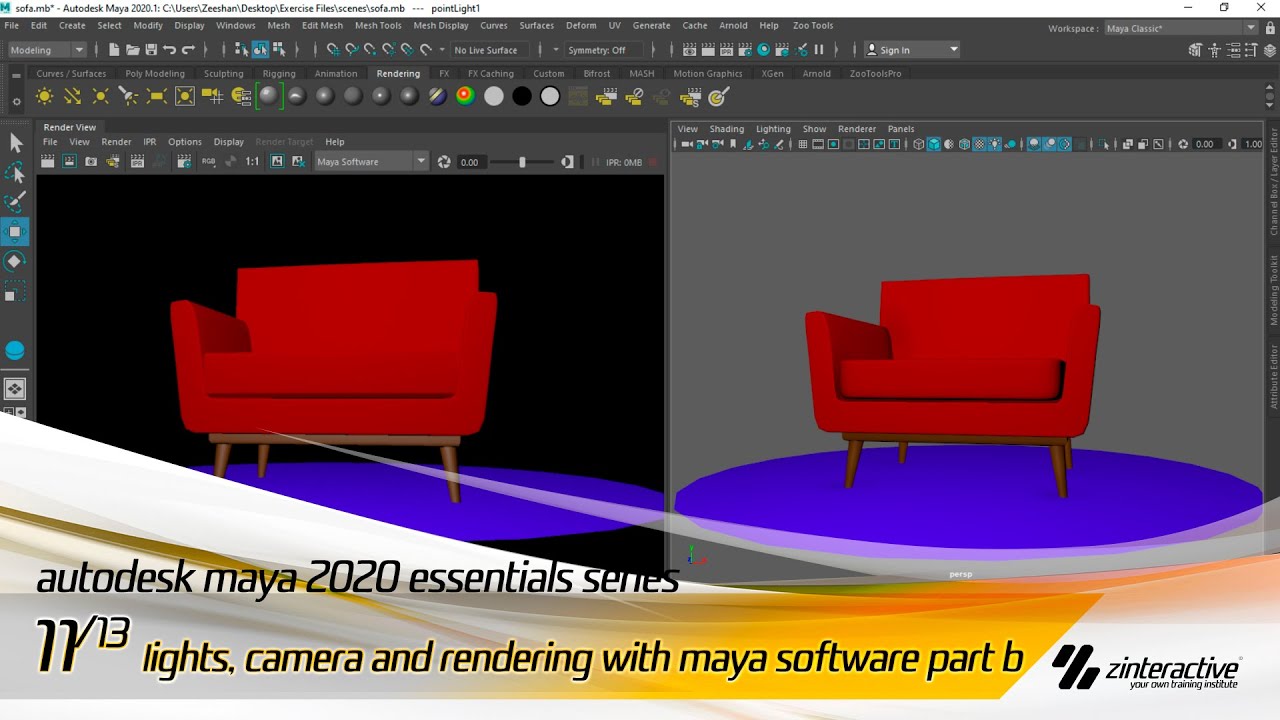Select the Scale tool in toolbox
1280x720 pixels.
click(15, 291)
